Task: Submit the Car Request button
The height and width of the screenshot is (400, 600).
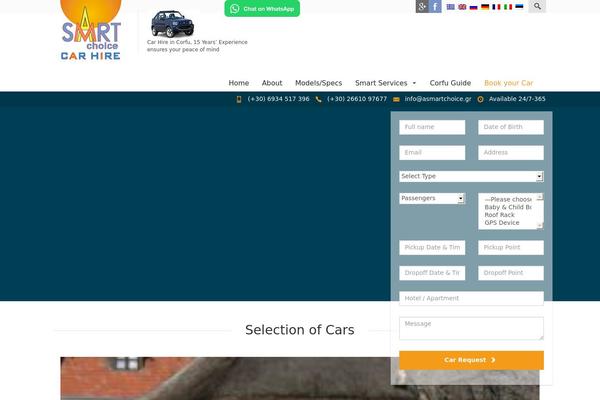Action: 471,360
